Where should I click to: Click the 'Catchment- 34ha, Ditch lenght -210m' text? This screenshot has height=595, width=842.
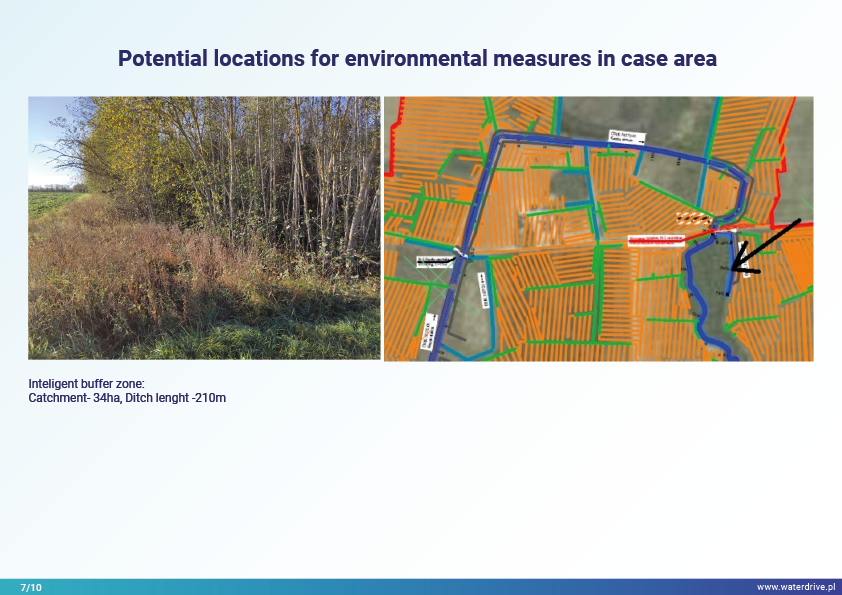coord(127,398)
